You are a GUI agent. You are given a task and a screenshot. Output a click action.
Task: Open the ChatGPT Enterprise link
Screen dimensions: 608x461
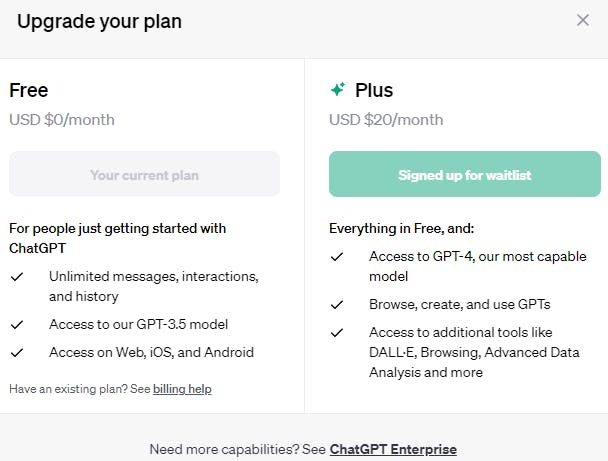tap(393, 449)
